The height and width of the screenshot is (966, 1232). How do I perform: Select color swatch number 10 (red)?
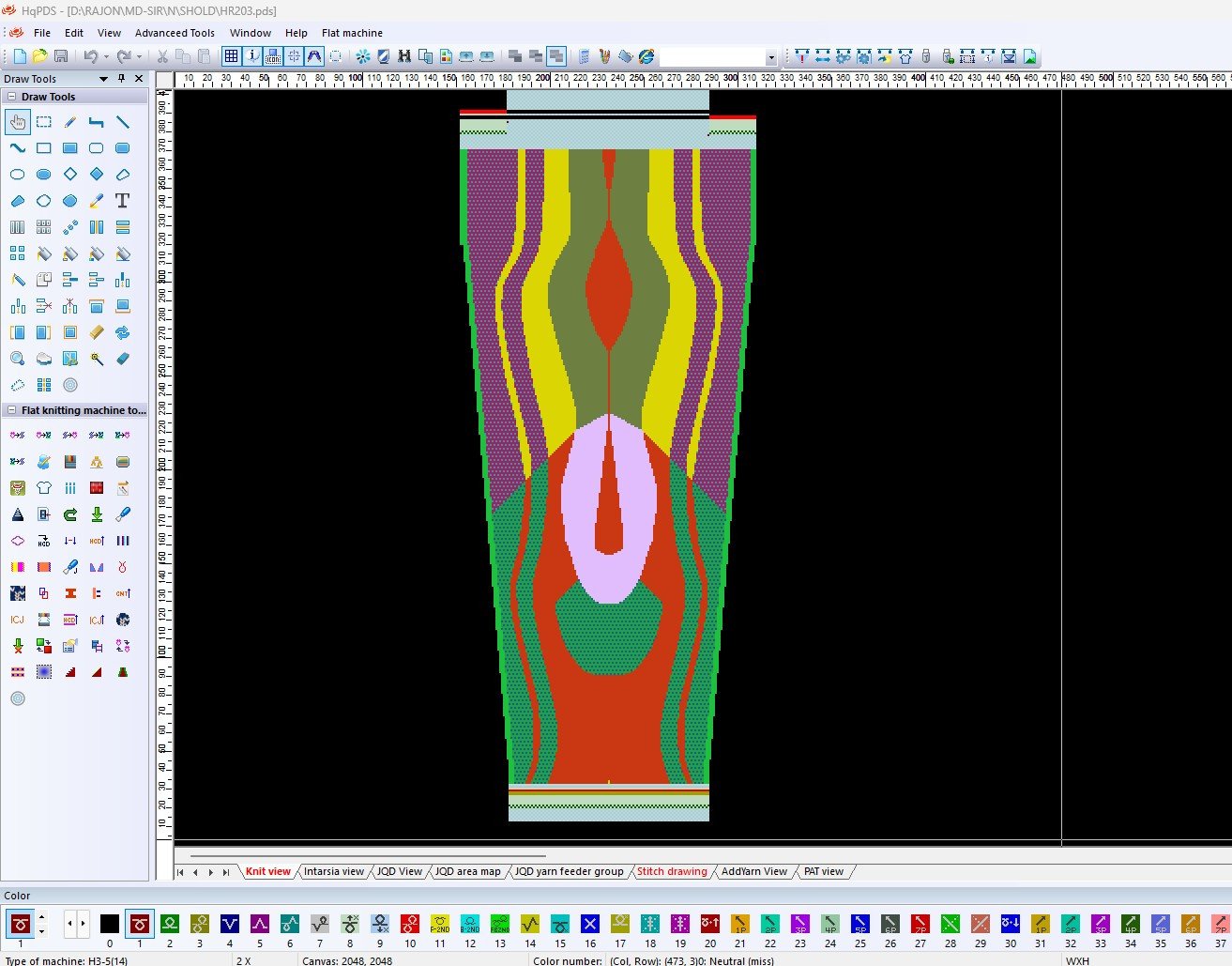click(x=410, y=925)
